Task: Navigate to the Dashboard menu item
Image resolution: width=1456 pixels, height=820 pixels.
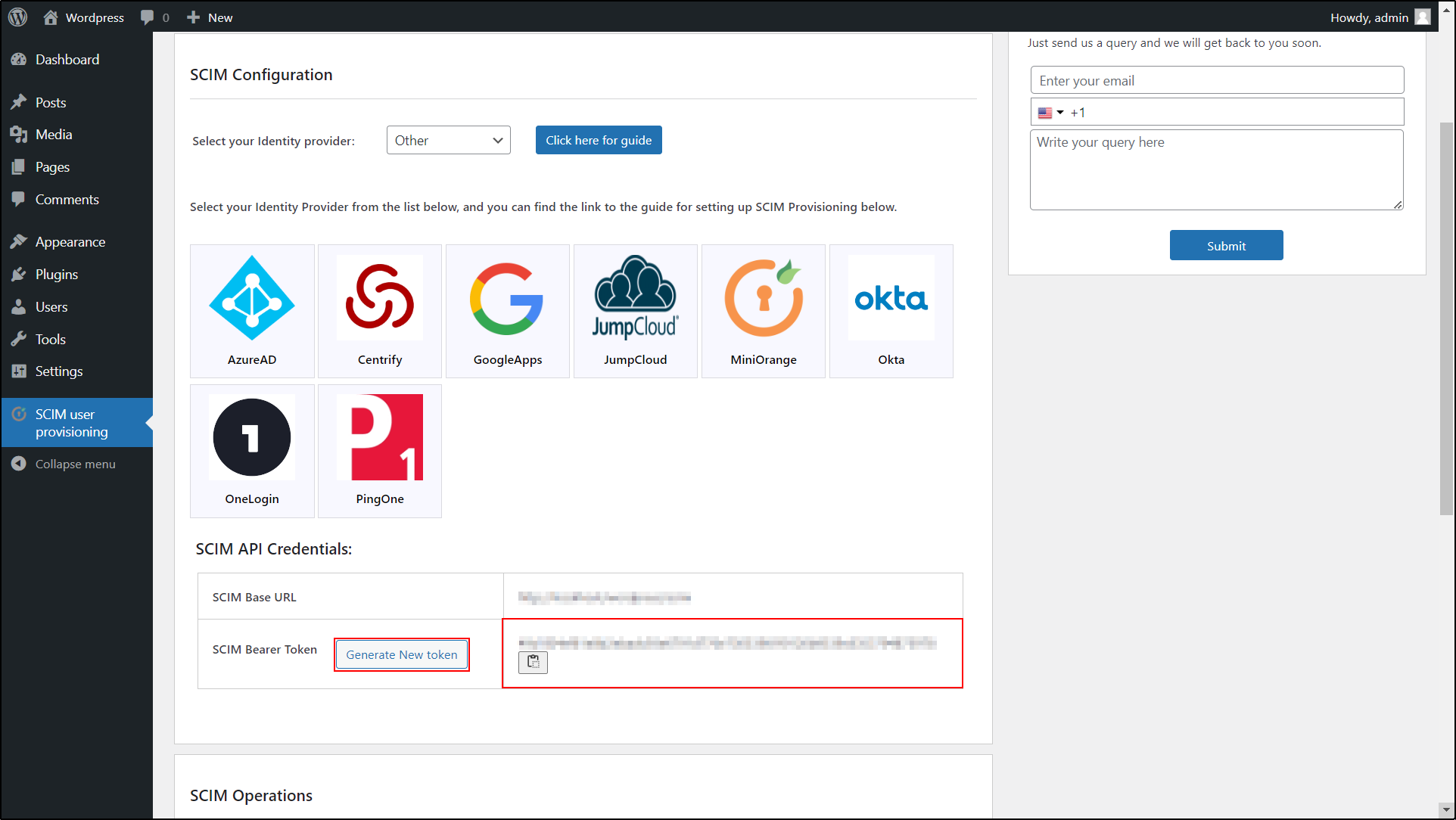Action: pos(68,59)
